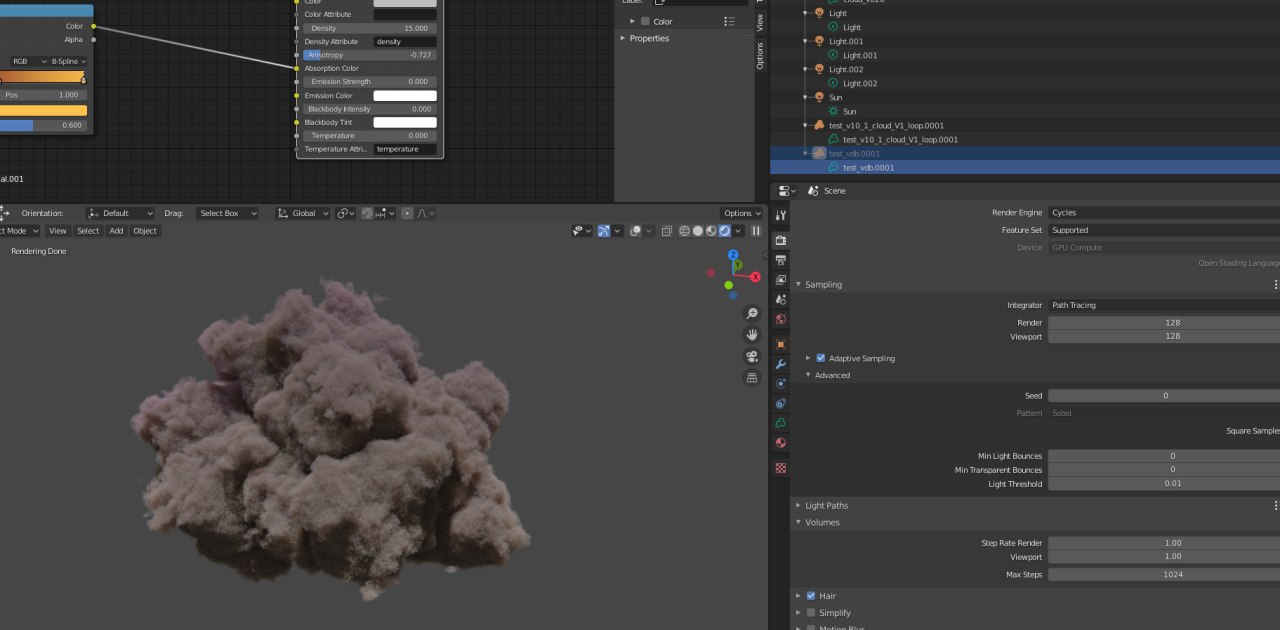Click the Density value field in node

click(x=369, y=28)
